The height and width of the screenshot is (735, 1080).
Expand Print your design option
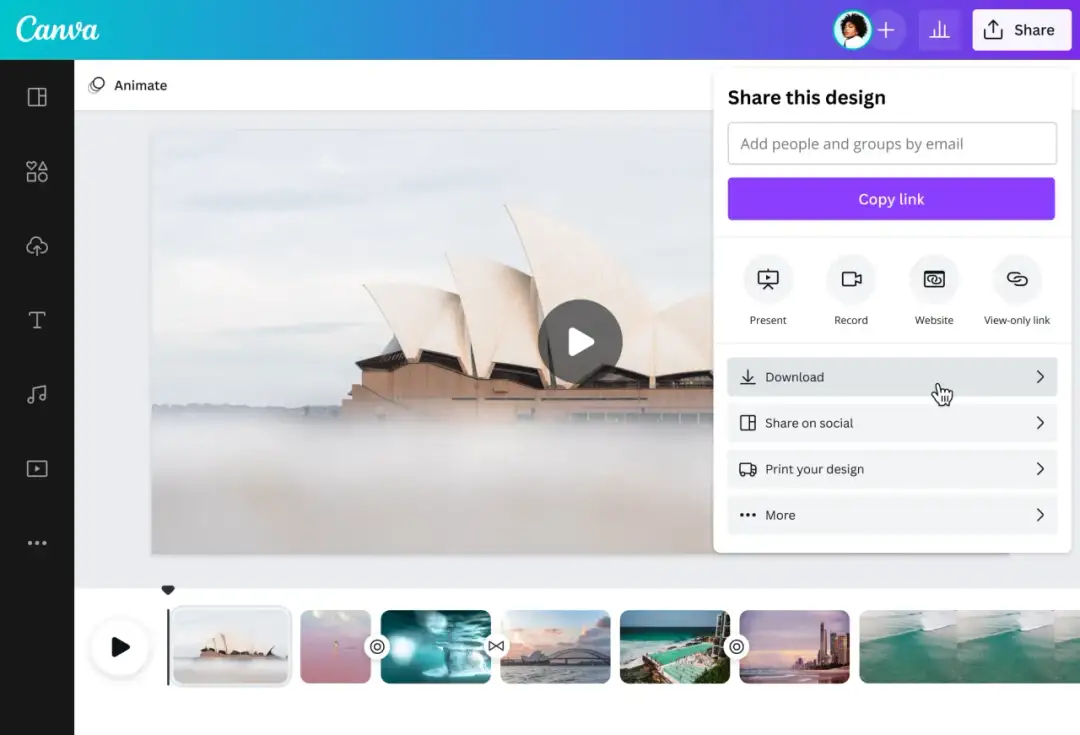pyautogui.click(x=891, y=469)
